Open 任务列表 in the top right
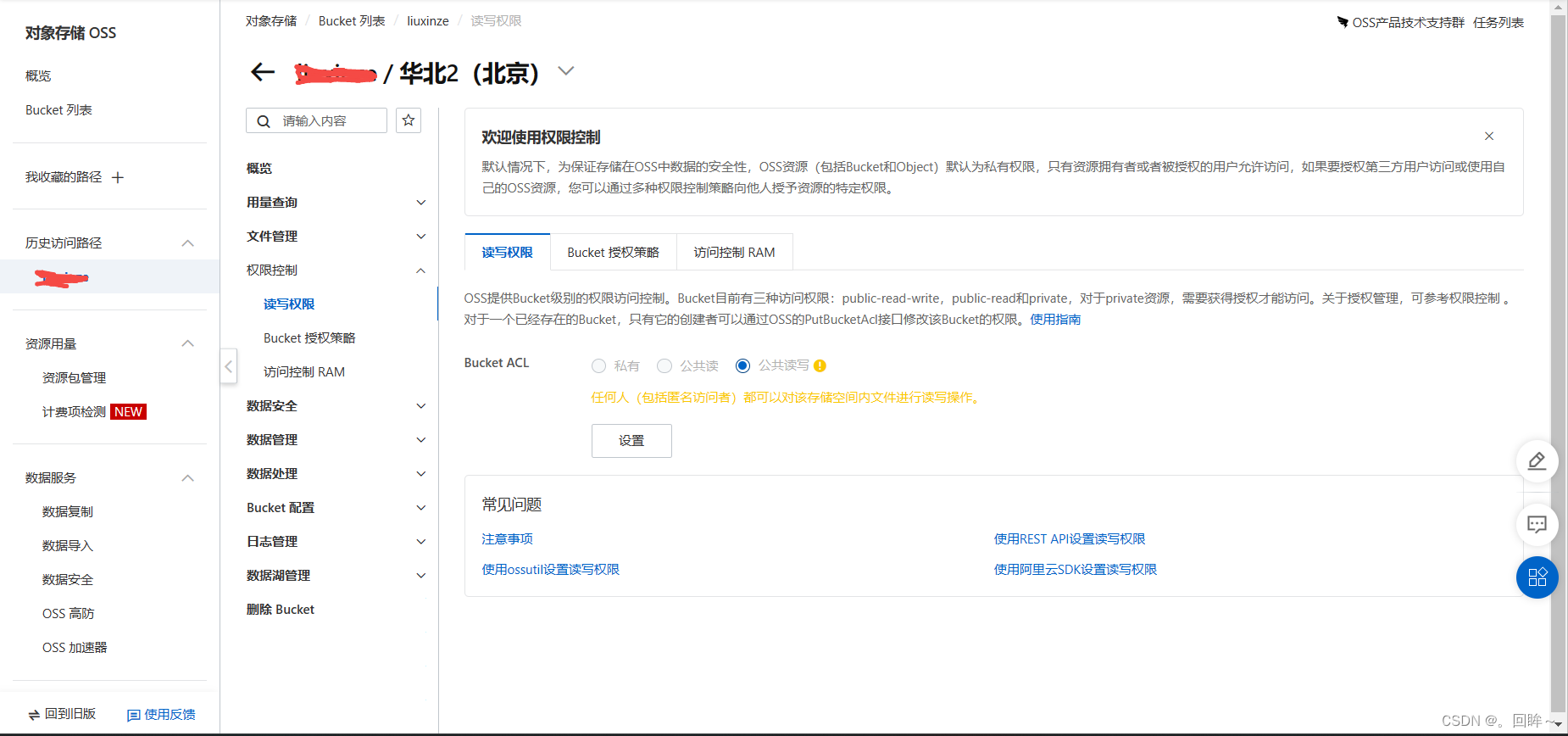The image size is (1568, 736). pos(1498,22)
